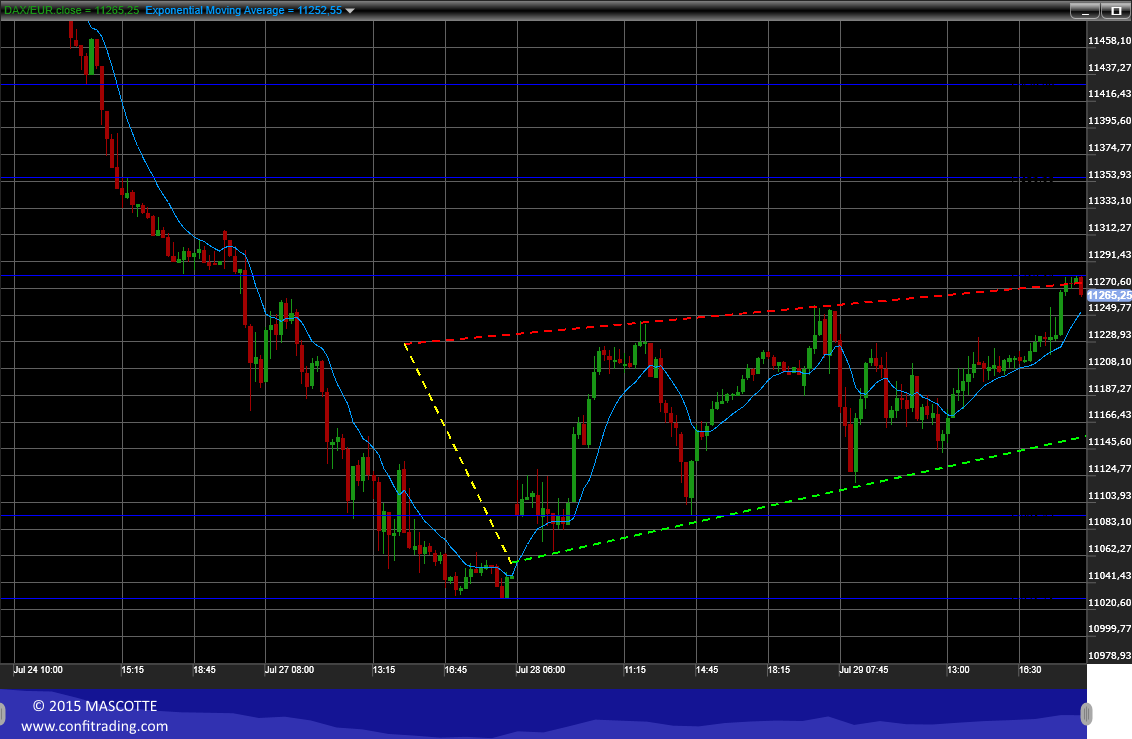The width and height of the screenshot is (1132, 739).
Task: Click the 11416,43 price axis label
Action: point(1109,94)
